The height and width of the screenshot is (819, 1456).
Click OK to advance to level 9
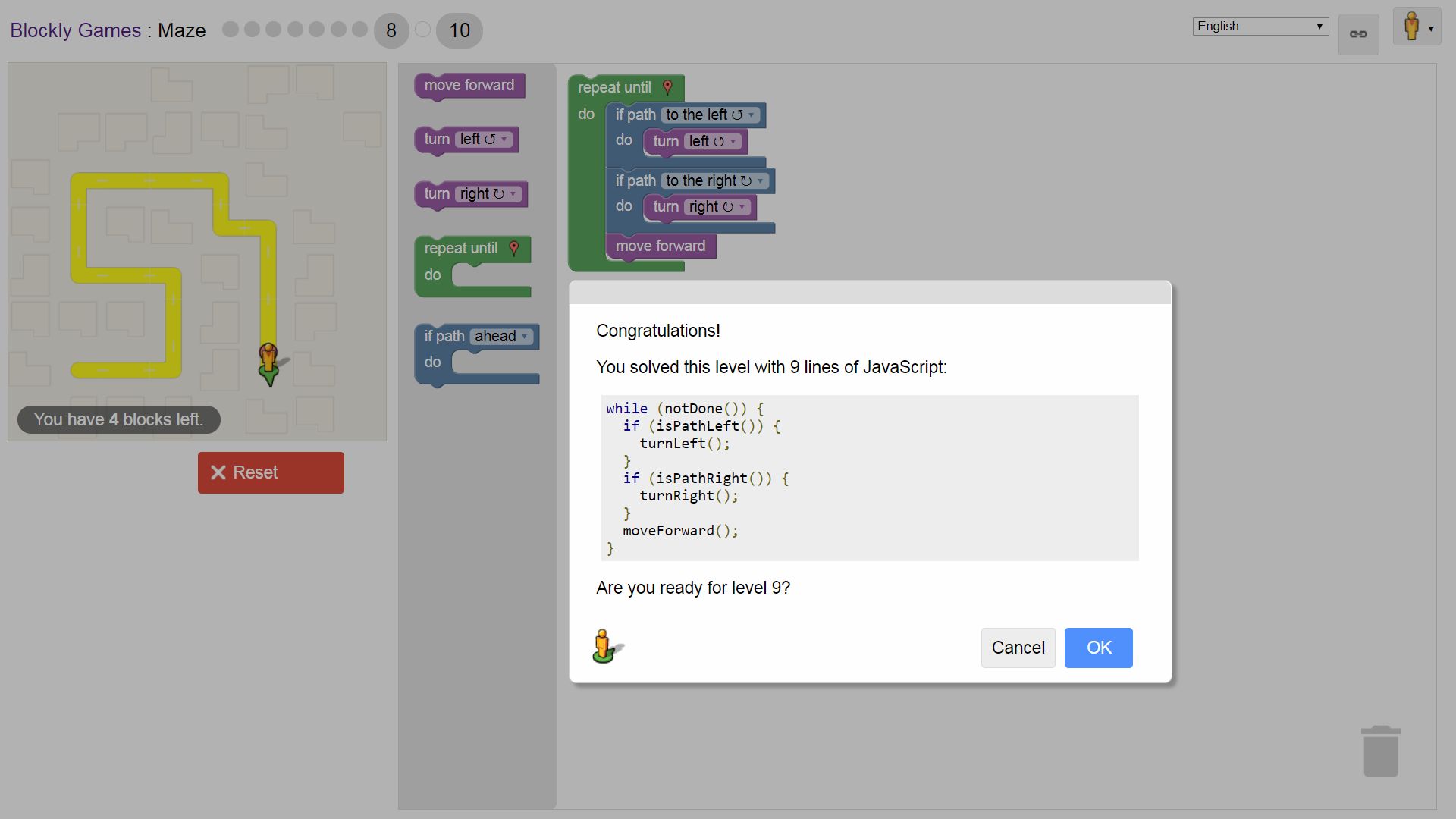pyautogui.click(x=1098, y=648)
